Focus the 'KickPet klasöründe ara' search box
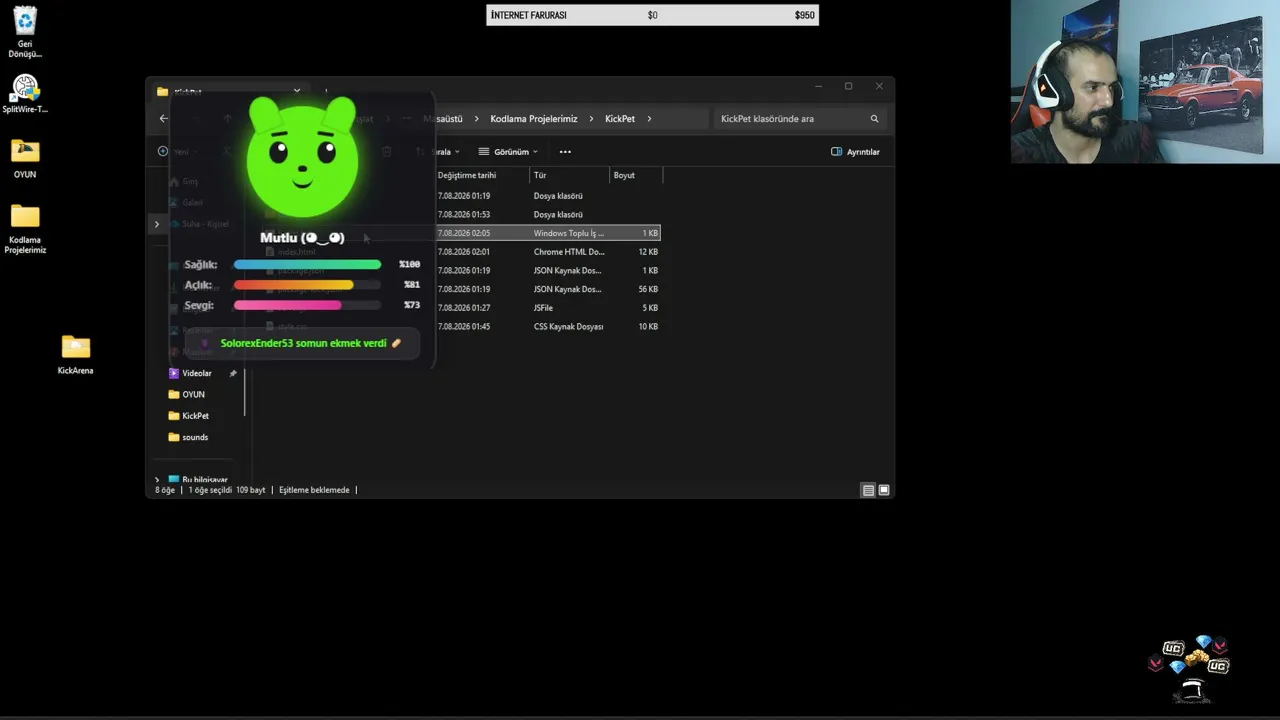 800,119
